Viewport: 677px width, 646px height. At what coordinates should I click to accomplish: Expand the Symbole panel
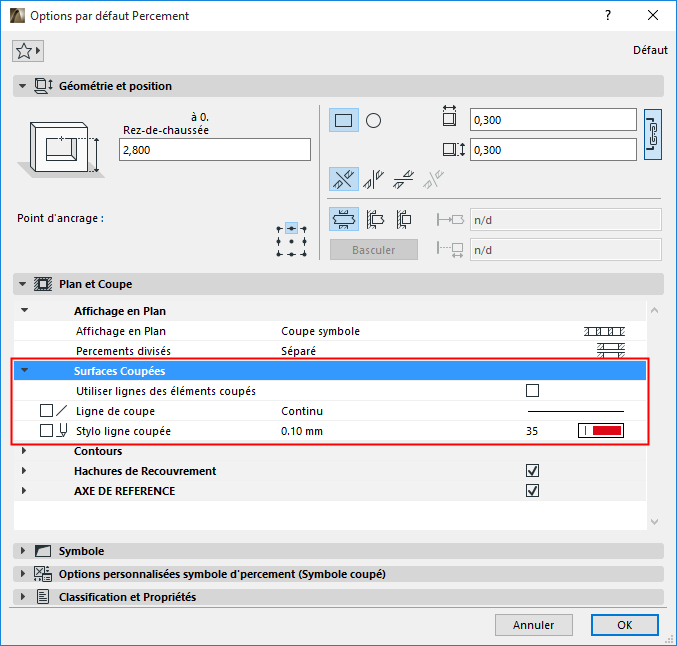click(x=23, y=551)
